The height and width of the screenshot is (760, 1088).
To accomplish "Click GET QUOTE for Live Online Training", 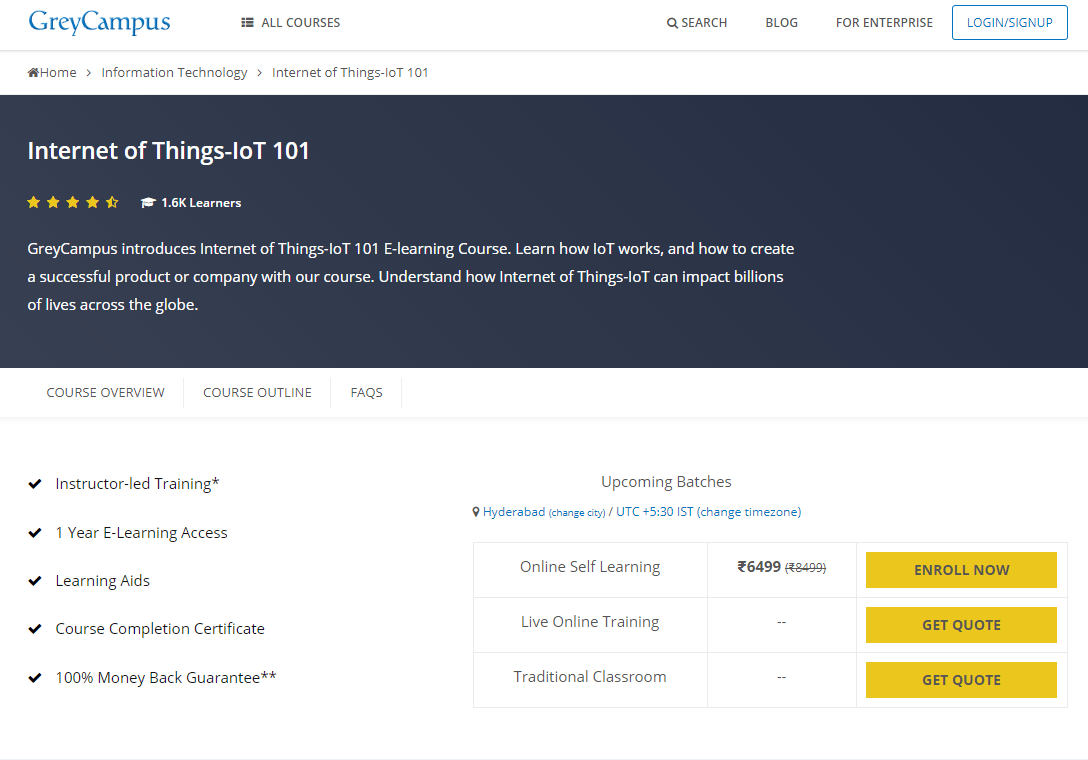I will tap(961, 625).
